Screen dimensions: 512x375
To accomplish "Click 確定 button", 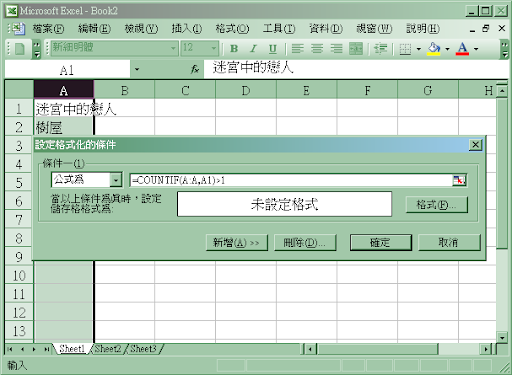I will (x=381, y=242).
